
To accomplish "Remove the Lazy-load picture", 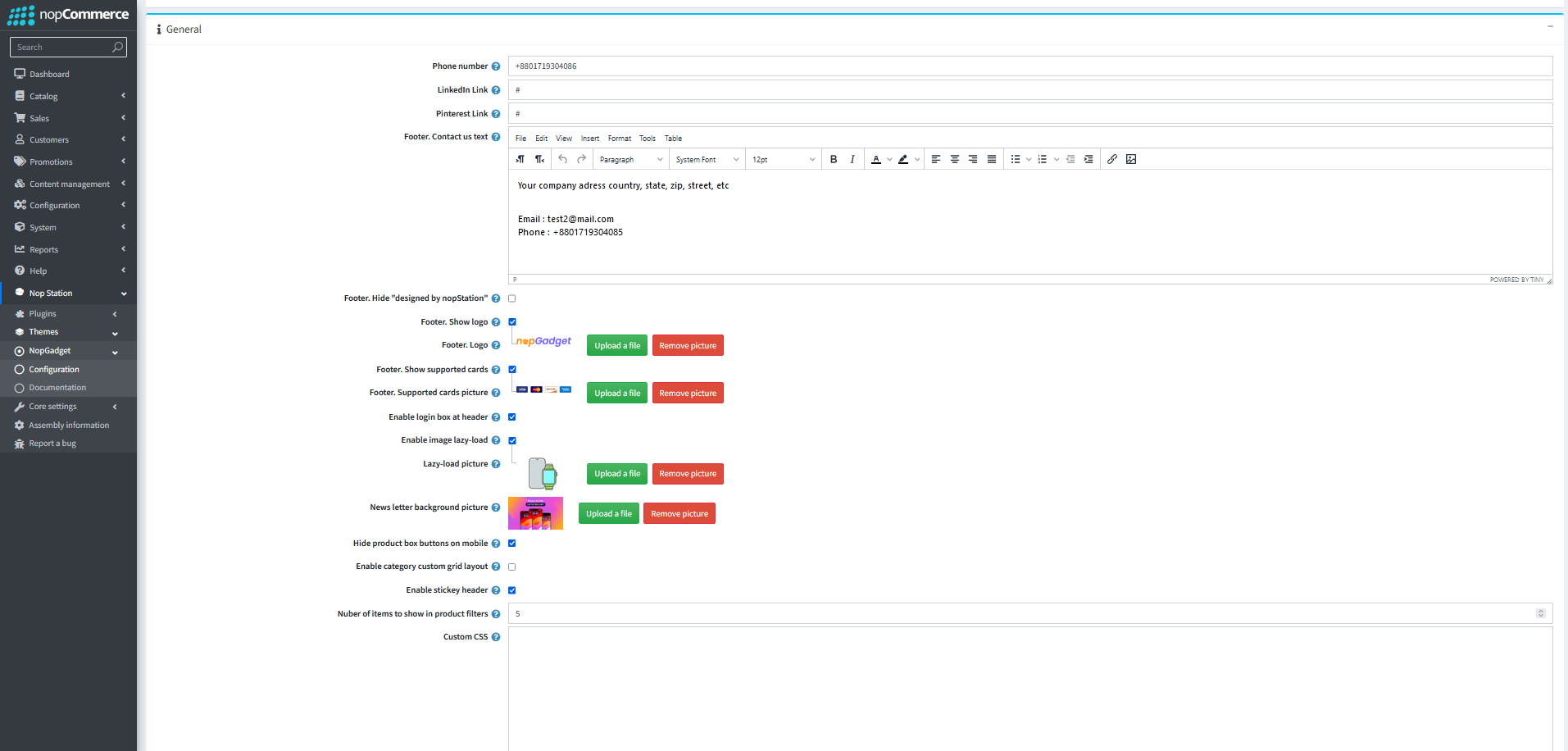I will click(688, 473).
